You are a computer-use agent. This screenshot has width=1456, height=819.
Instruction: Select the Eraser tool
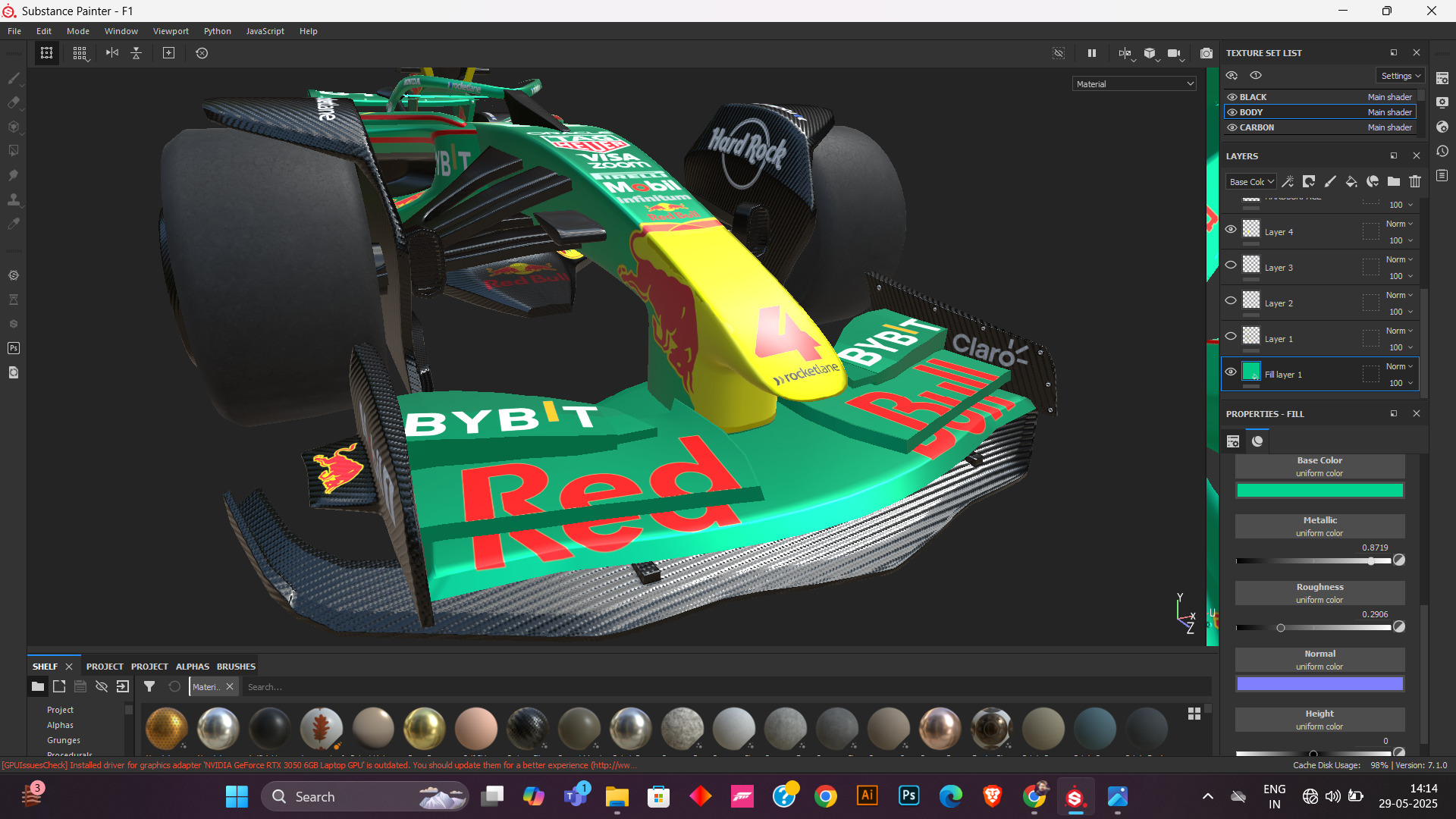pyautogui.click(x=13, y=102)
